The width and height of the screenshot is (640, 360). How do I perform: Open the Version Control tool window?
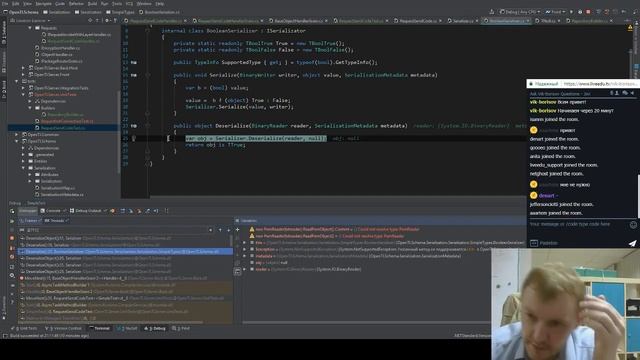point(64,329)
